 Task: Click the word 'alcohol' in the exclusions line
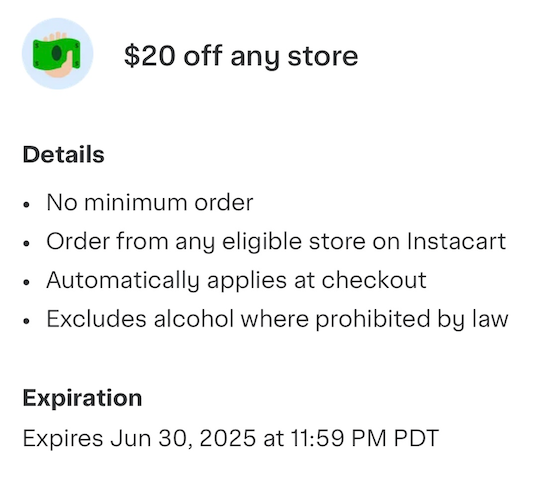coord(194,319)
